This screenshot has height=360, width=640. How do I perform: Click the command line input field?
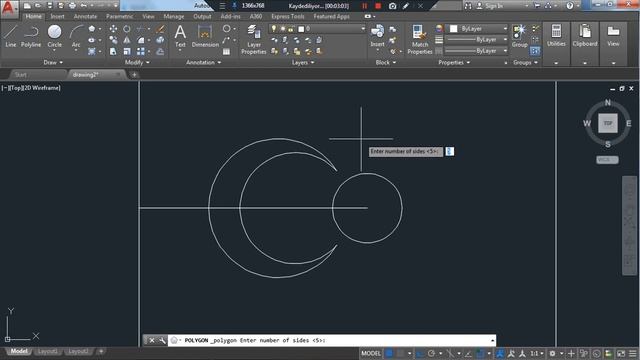tap(332, 340)
